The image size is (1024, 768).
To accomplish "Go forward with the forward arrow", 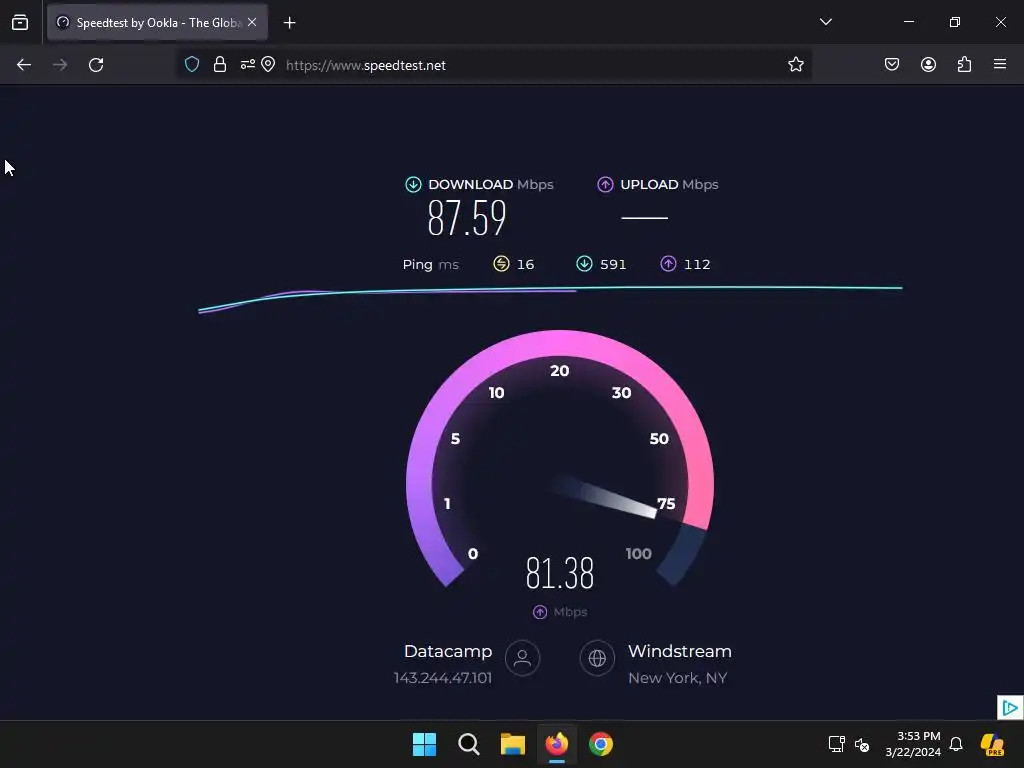I will pos(60,65).
